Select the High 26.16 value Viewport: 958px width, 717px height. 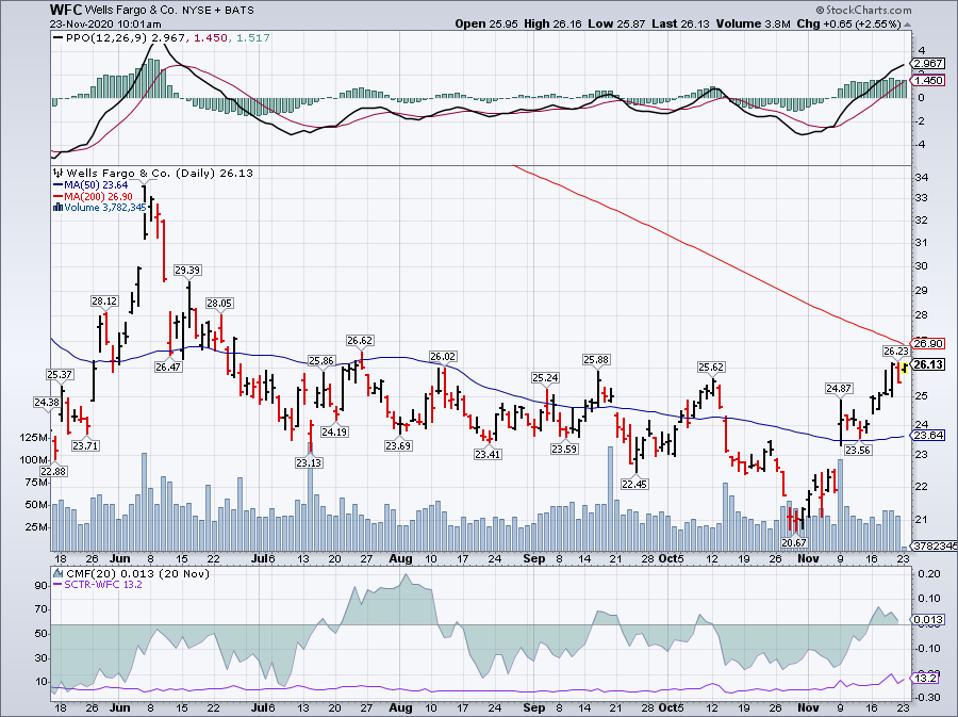(x=553, y=24)
